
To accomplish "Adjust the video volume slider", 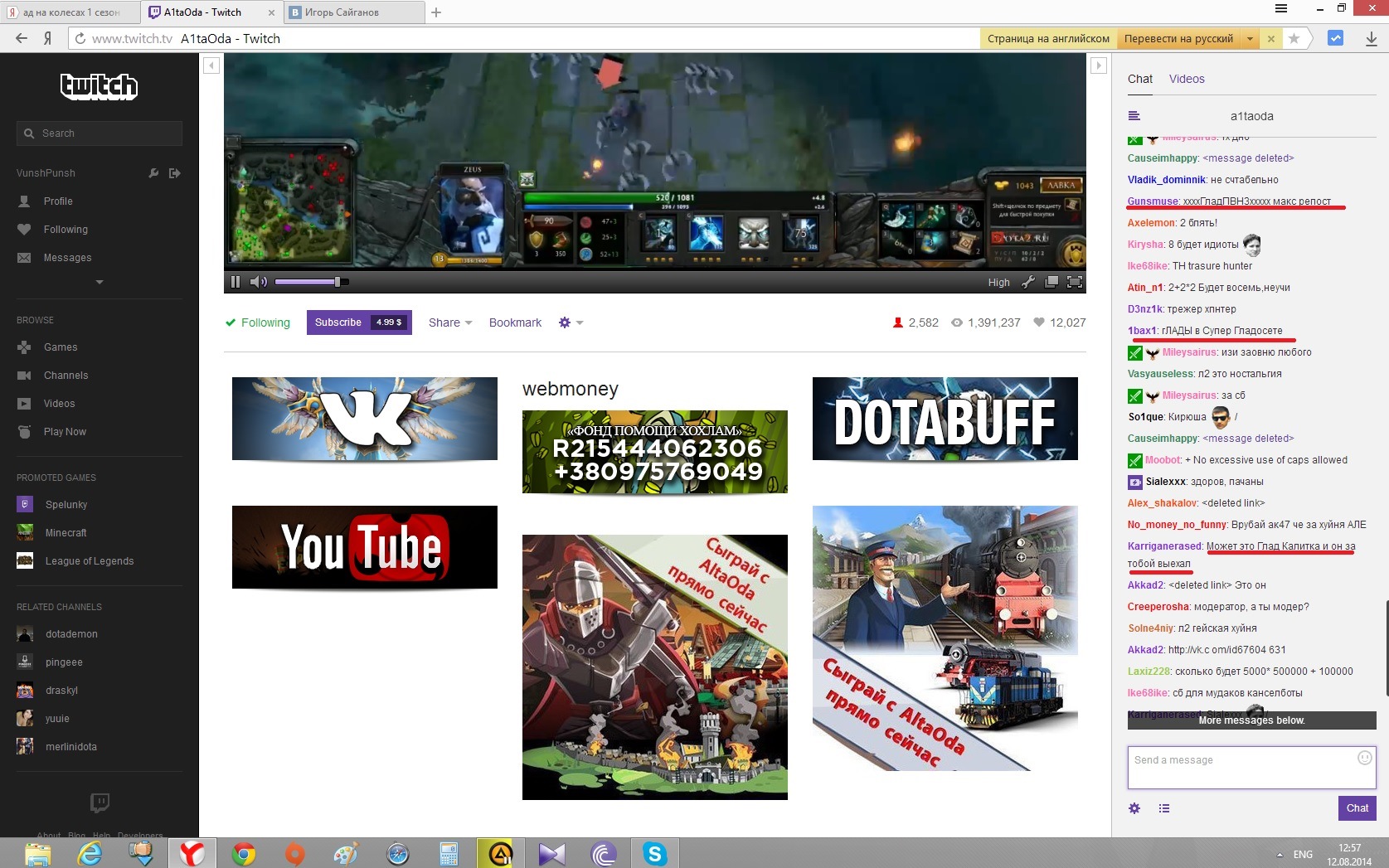I will 312,282.
